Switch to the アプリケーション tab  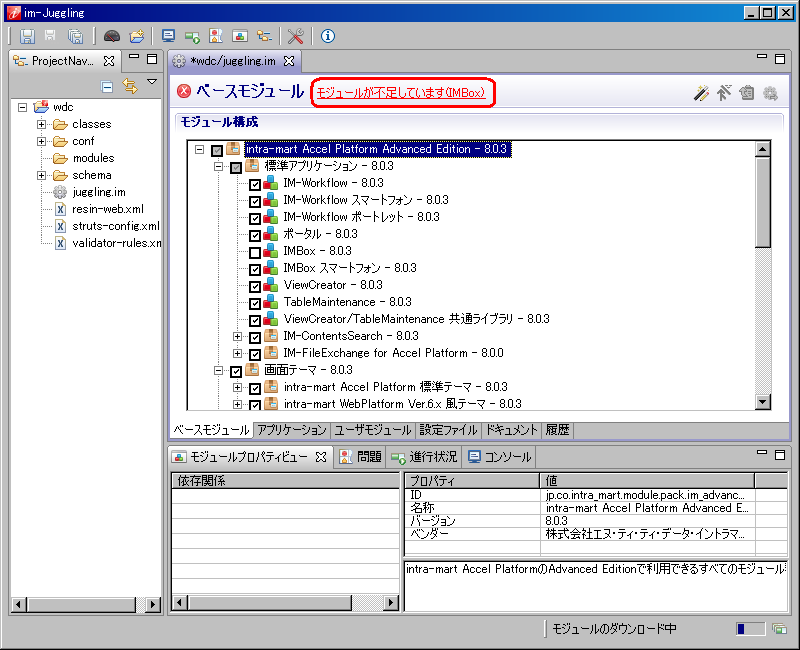[x=291, y=430]
